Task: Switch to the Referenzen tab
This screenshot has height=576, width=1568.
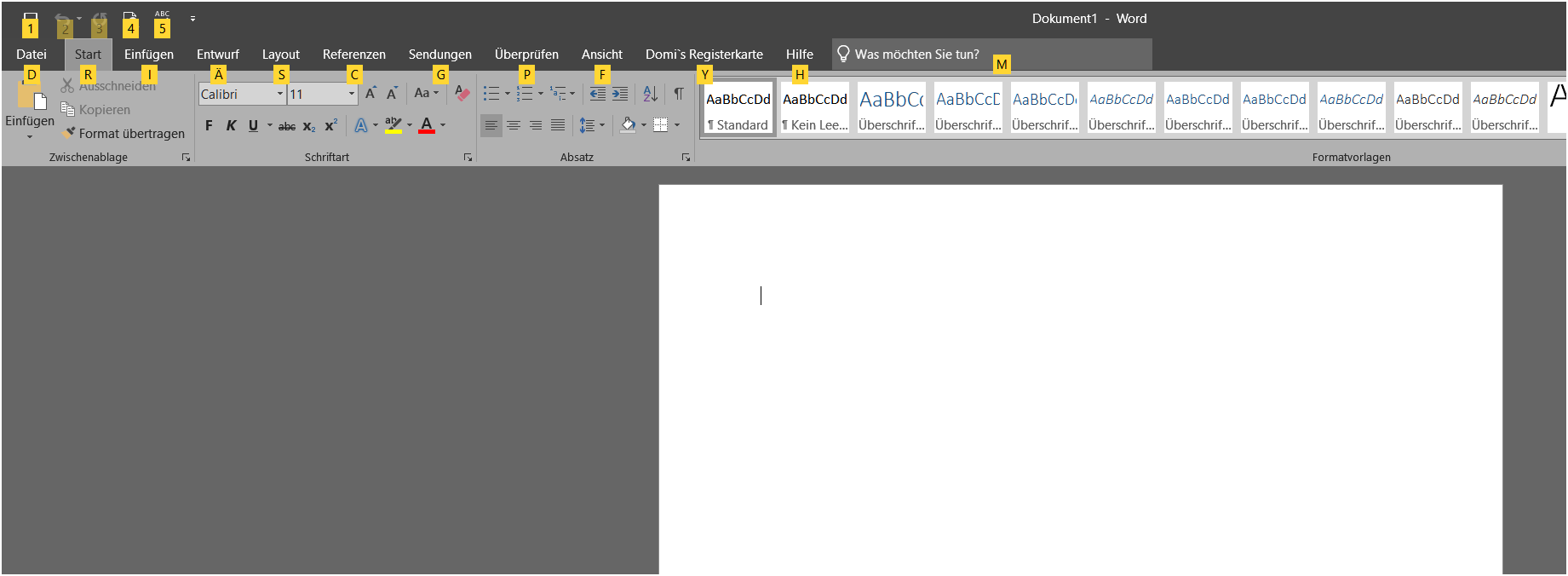Action: [353, 55]
